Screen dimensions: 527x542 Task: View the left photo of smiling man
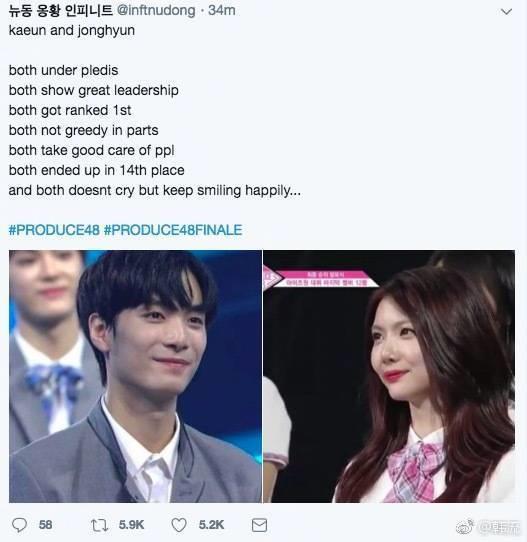click(135, 376)
